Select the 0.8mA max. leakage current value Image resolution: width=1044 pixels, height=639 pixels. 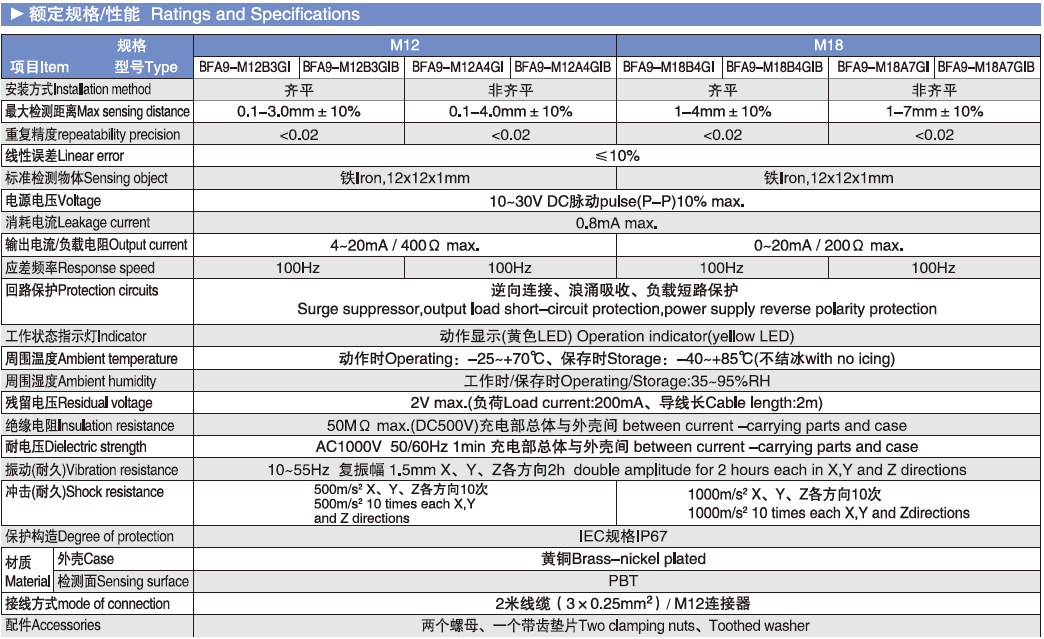point(616,223)
